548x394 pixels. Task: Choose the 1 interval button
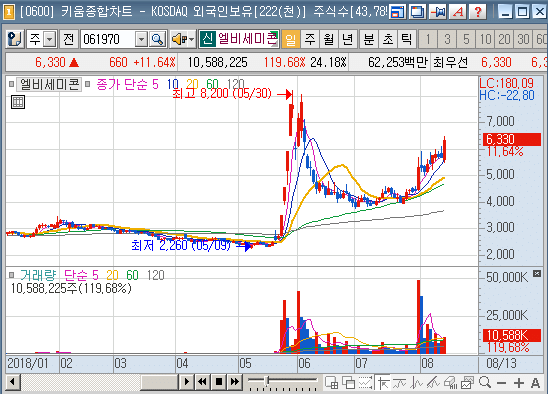click(x=428, y=39)
